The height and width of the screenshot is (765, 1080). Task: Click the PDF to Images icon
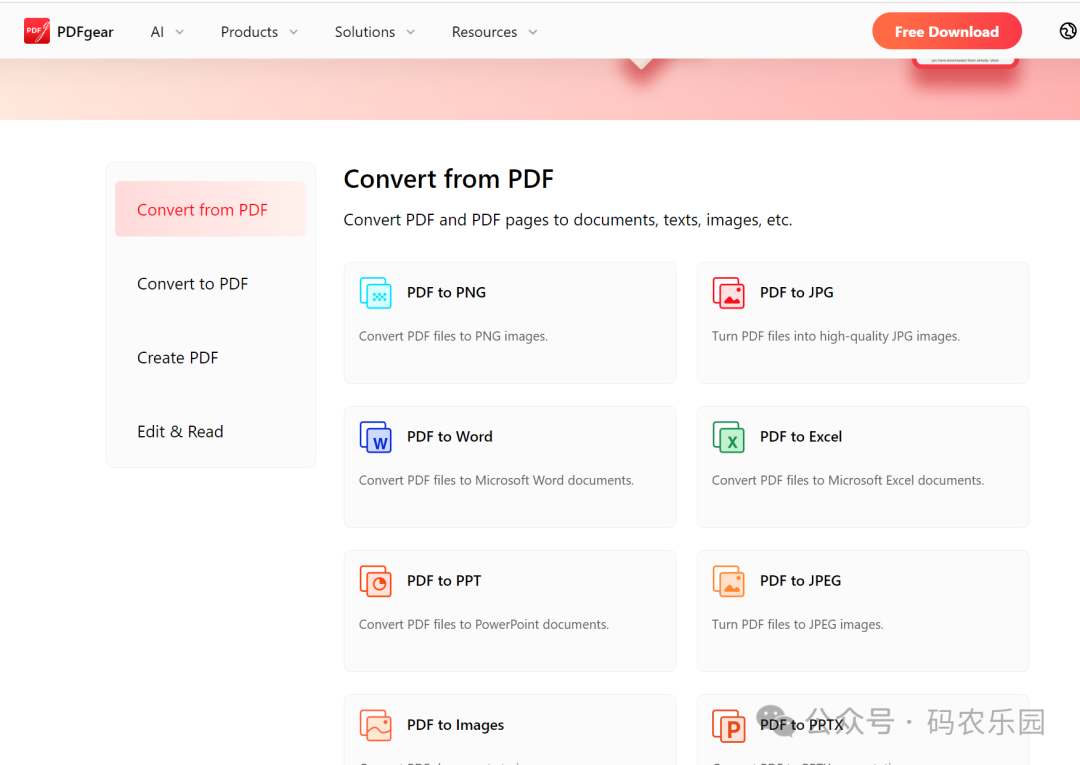tap(375, 724)
